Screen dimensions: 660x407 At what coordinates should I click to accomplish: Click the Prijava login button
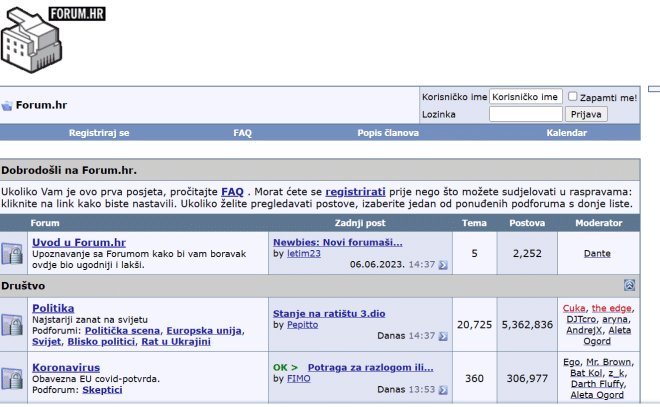(586, 114)
